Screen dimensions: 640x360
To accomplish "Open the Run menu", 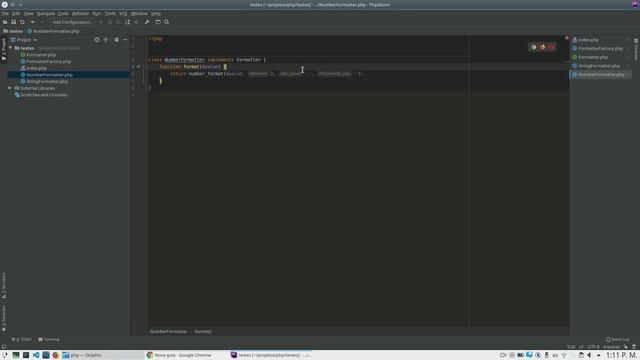I will (x=96, y=13).
